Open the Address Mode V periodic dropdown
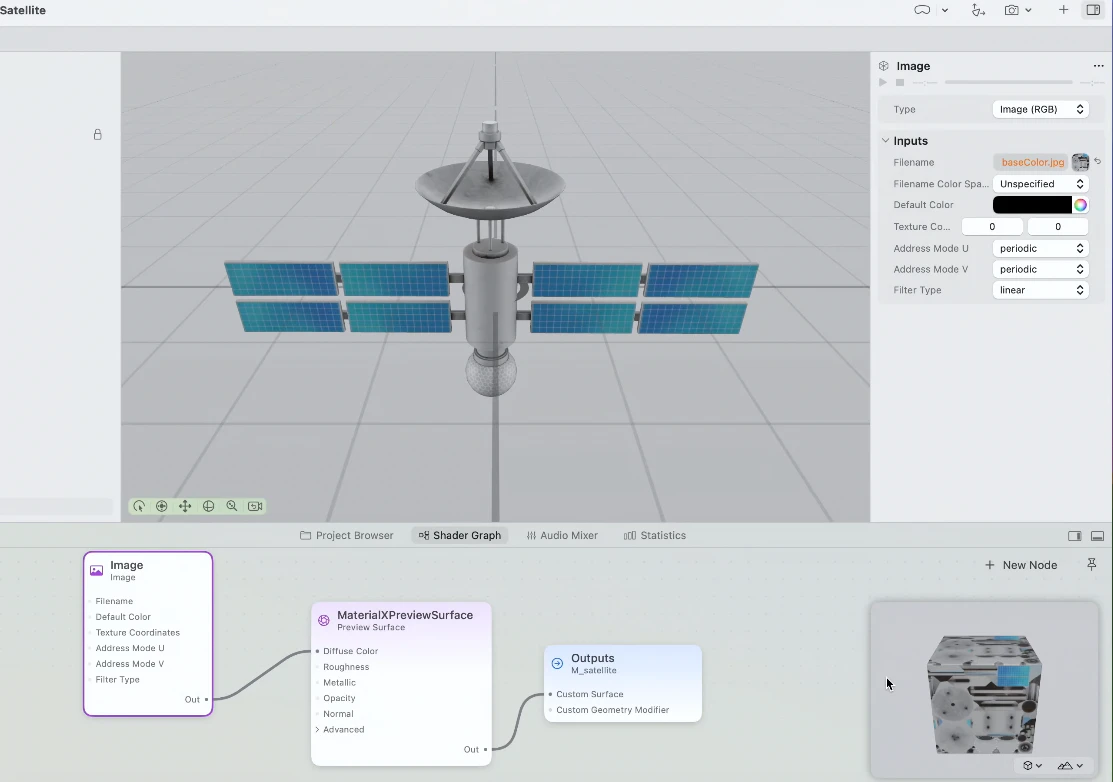This screenshot has height=782, width=1113. (x=1041, y=269)
